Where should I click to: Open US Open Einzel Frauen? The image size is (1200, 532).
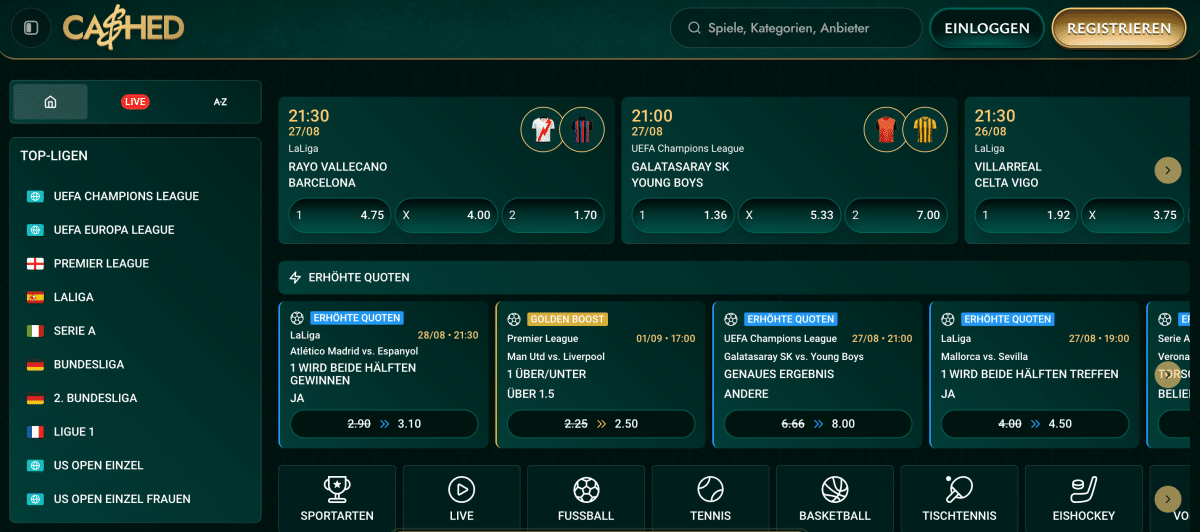[x=122, y=499]
